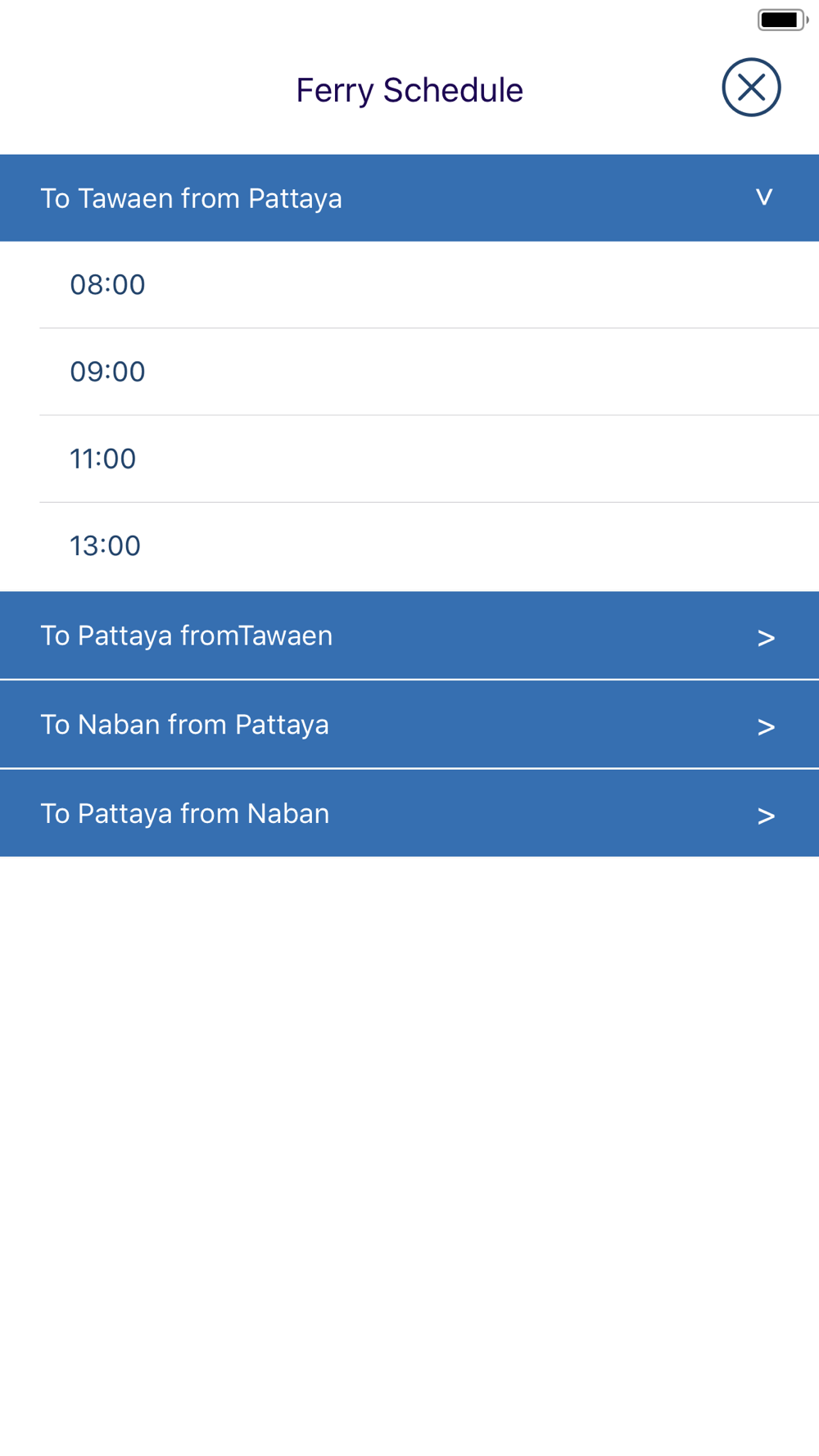Click the down chevron on Tawaen header

(x=764, y=197)
